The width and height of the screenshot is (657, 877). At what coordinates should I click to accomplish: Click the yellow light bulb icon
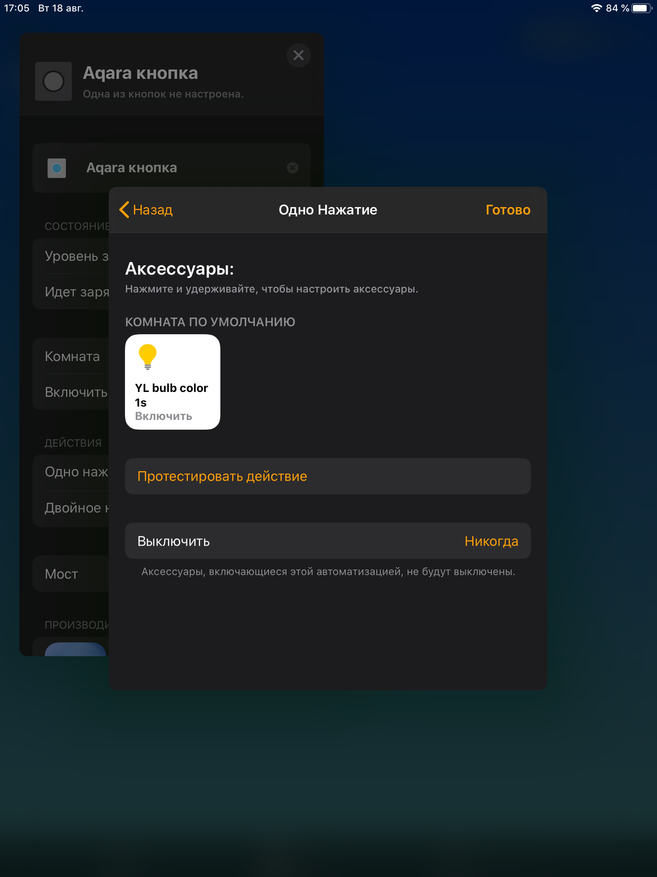coord(148,357)
